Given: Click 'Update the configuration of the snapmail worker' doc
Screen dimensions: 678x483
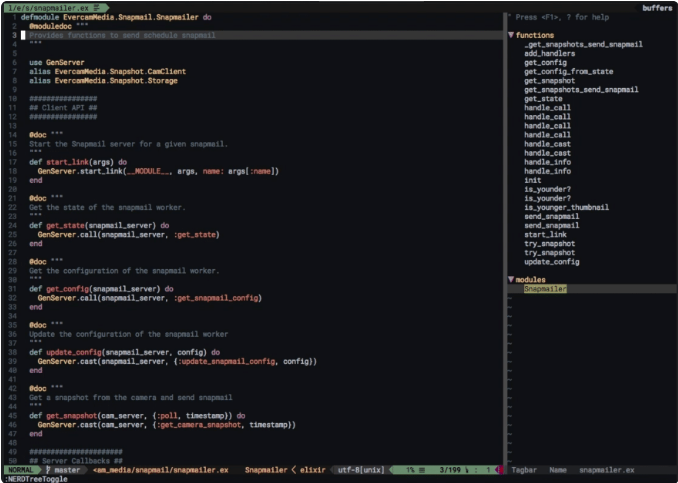Looking at the screenshot, I should (x=128, y=334).
